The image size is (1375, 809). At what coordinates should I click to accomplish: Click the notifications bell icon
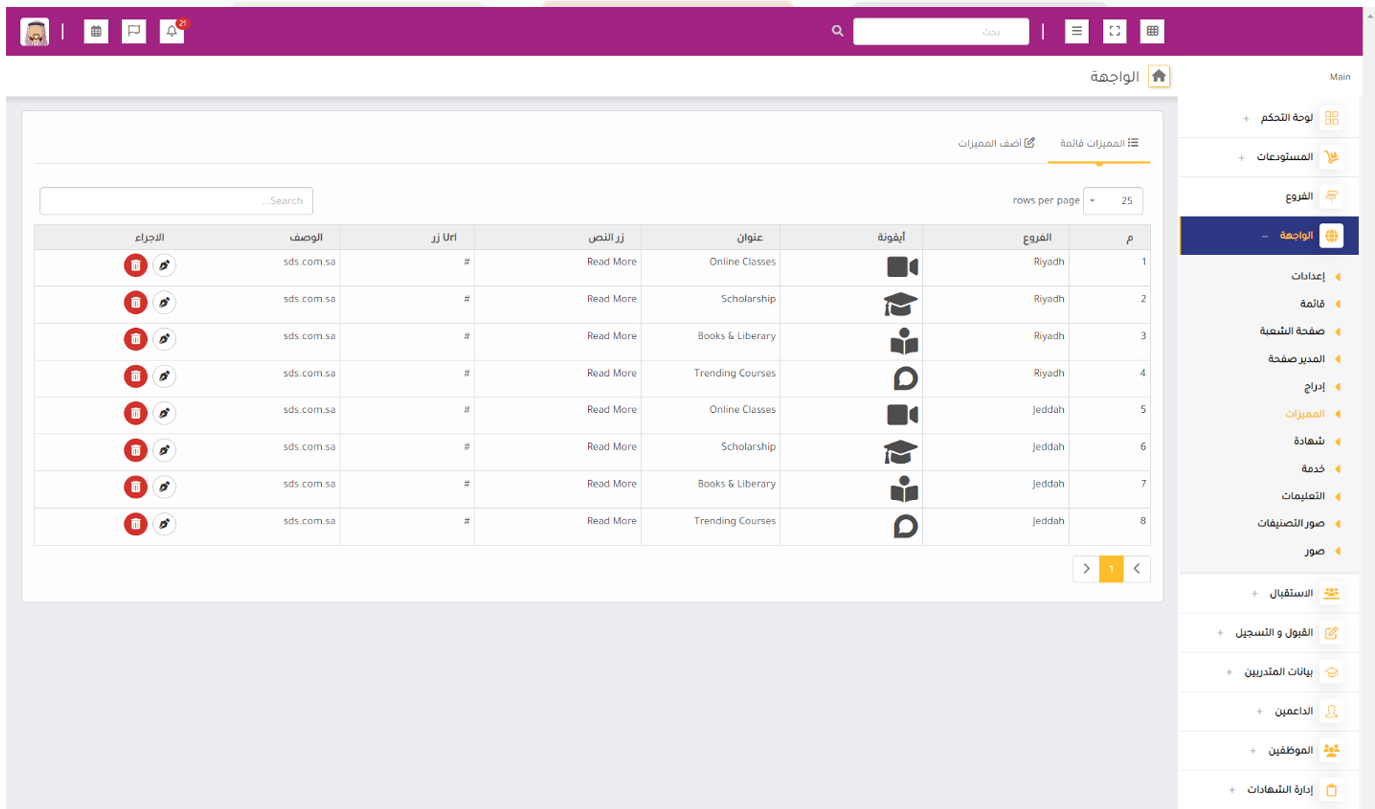point(172,31)
